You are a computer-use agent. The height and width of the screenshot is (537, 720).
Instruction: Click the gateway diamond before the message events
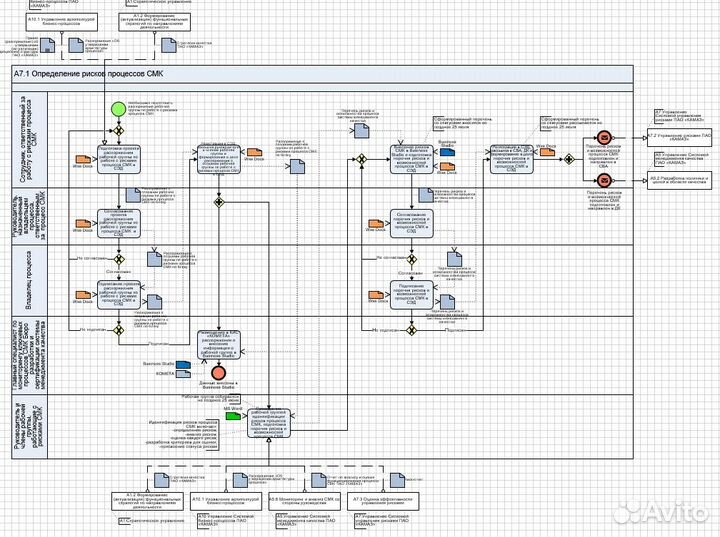coord(570,157)
